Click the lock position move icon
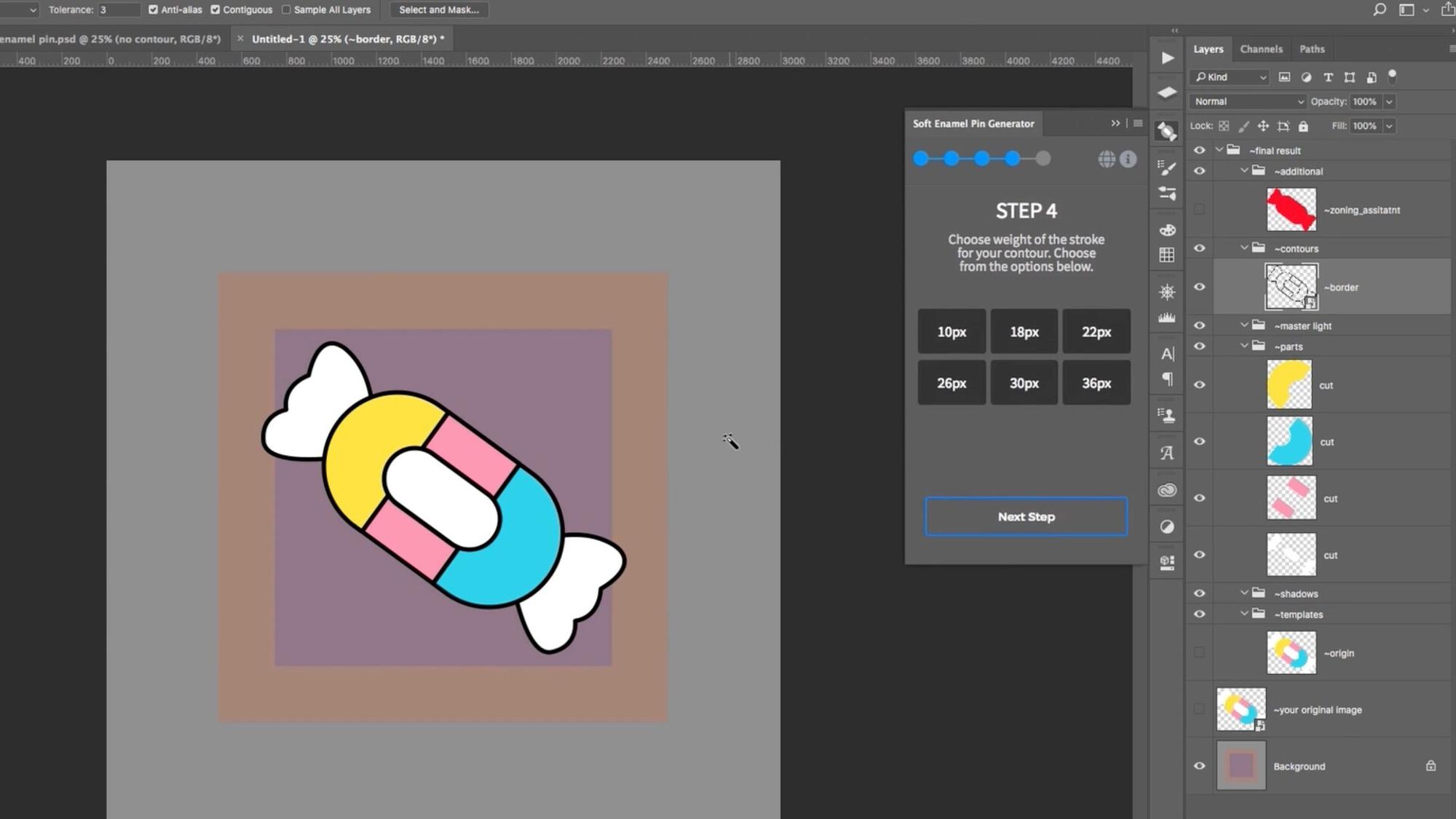The height and width of the screenshot is (819, 1456). (x=1263, y=126)
